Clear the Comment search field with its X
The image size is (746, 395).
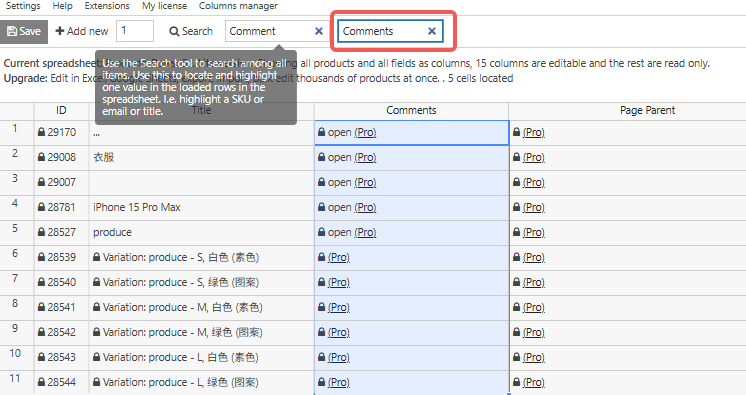(x=319, y=31)
